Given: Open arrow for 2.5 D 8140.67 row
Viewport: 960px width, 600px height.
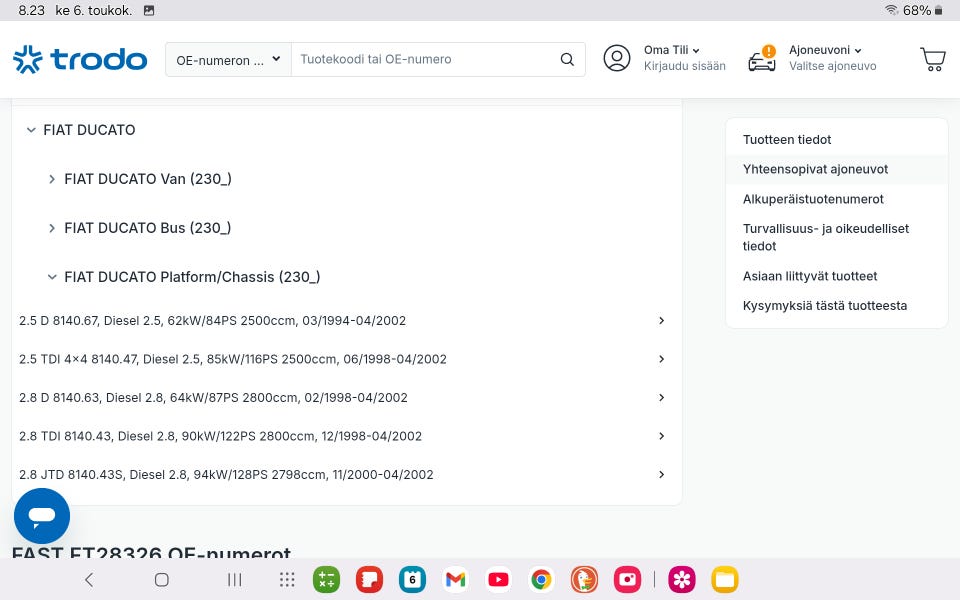Looking at the screenshot, I should [x=661, y=320].
